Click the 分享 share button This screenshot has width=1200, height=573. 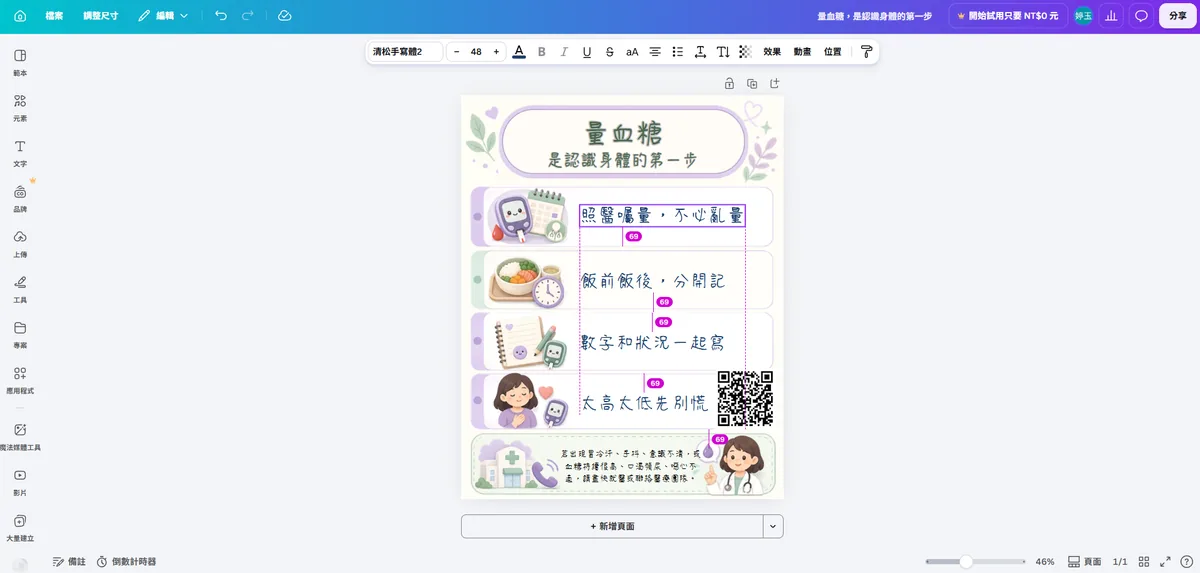tap(1178, 16)
